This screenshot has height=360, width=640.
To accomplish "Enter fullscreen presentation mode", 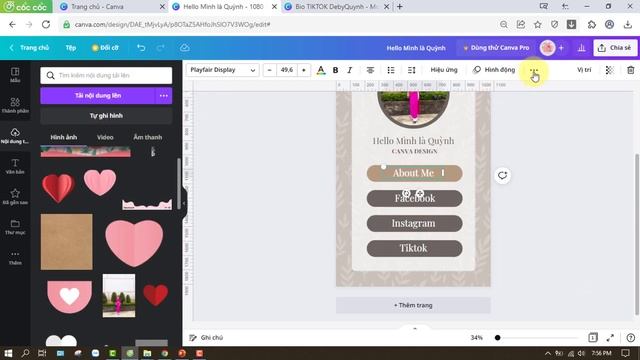I will [610, 338].
